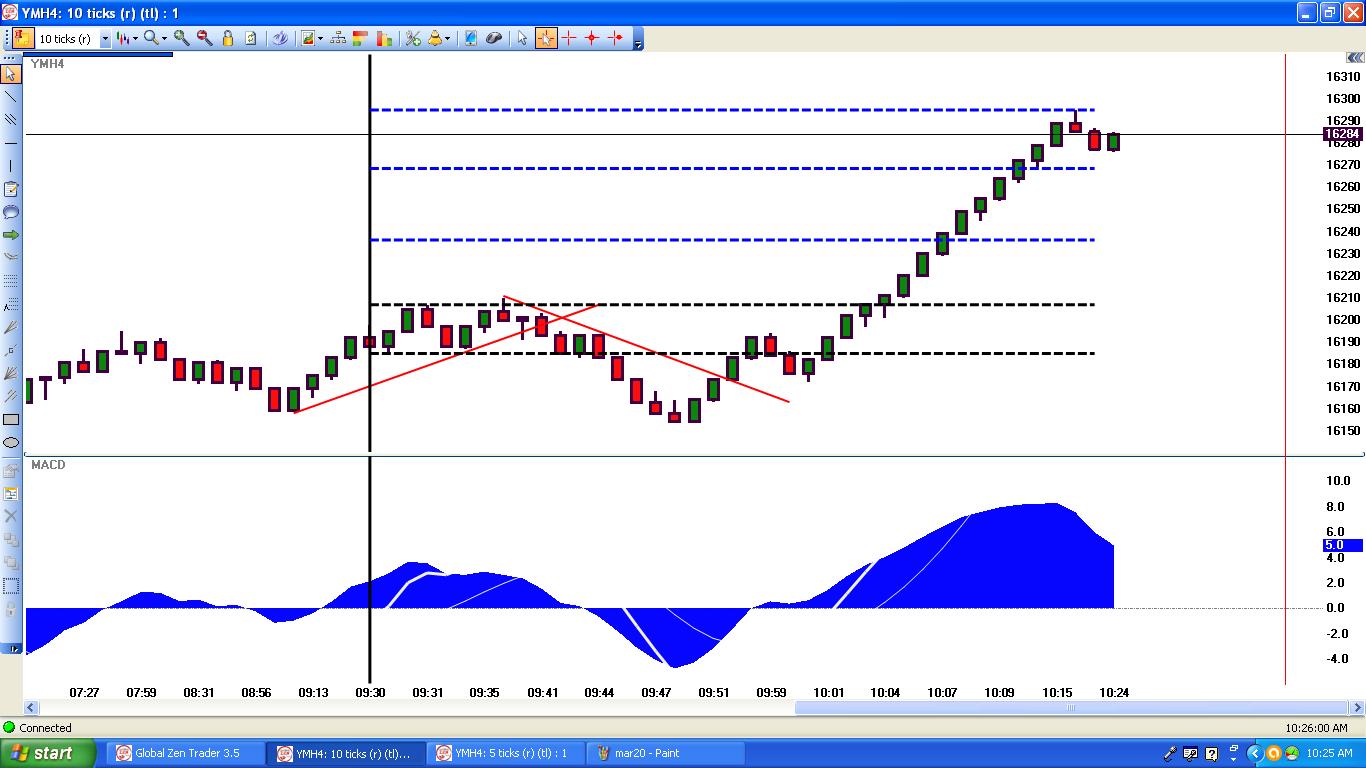
Task: Expand hidden system tray icons arrow
Action: (1254, 753)
